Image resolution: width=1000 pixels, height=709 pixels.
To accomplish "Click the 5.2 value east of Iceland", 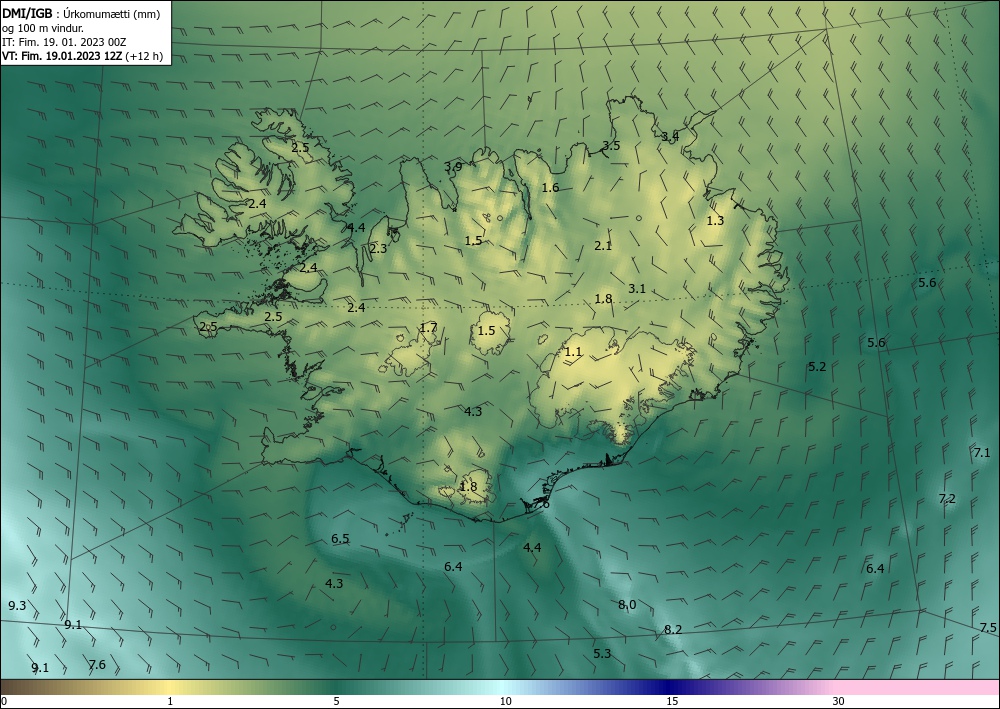I will click(x=817, y=367).
